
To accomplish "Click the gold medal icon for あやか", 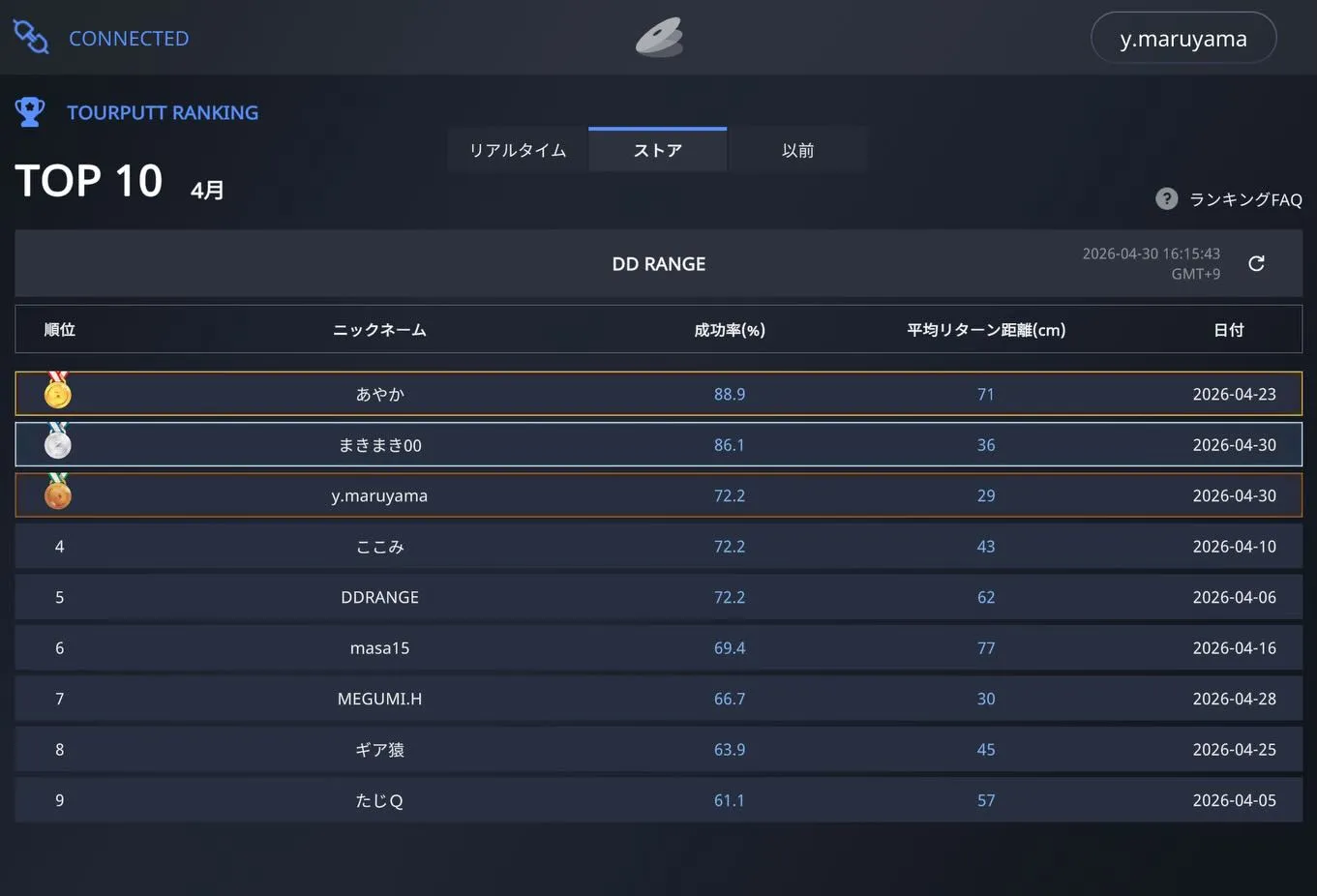I will [x=57, y=393].
